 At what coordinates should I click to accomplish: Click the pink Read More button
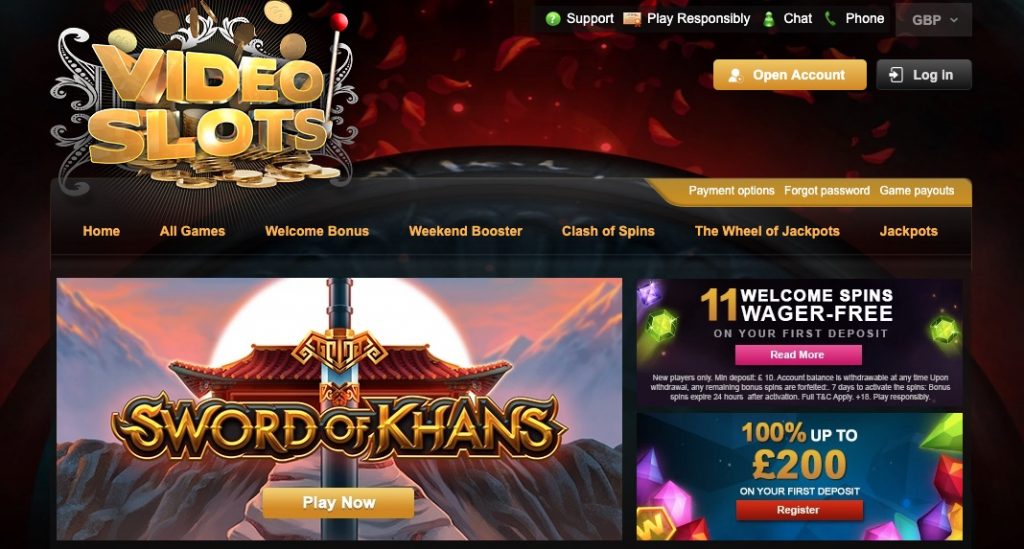click(x=798, y=354)
